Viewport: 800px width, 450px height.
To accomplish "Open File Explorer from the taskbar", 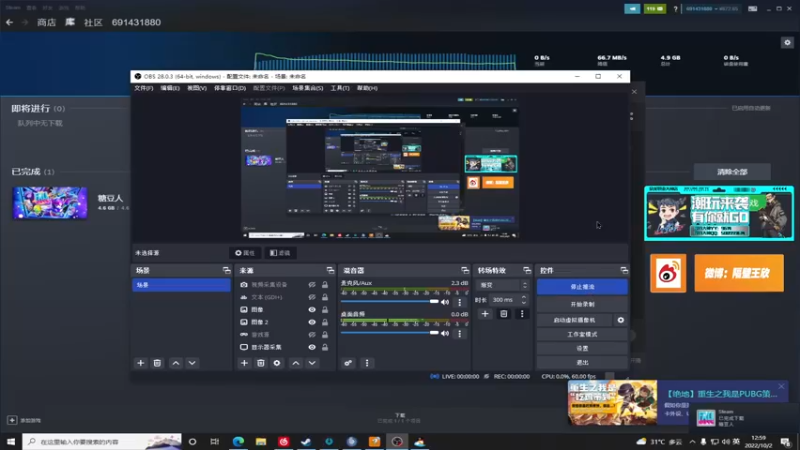I will 261,441.
